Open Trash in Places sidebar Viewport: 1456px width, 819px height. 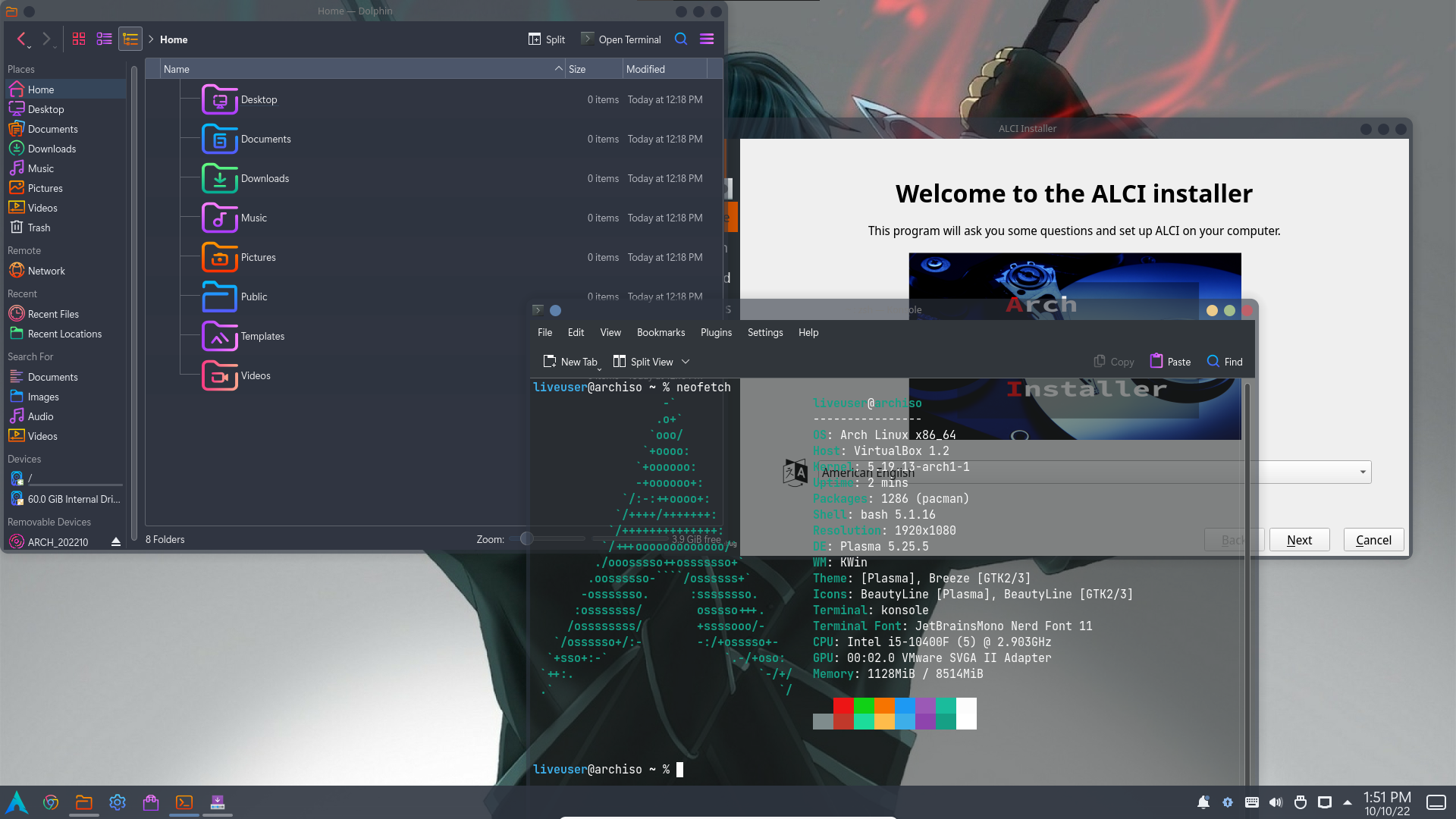(66, 227)
